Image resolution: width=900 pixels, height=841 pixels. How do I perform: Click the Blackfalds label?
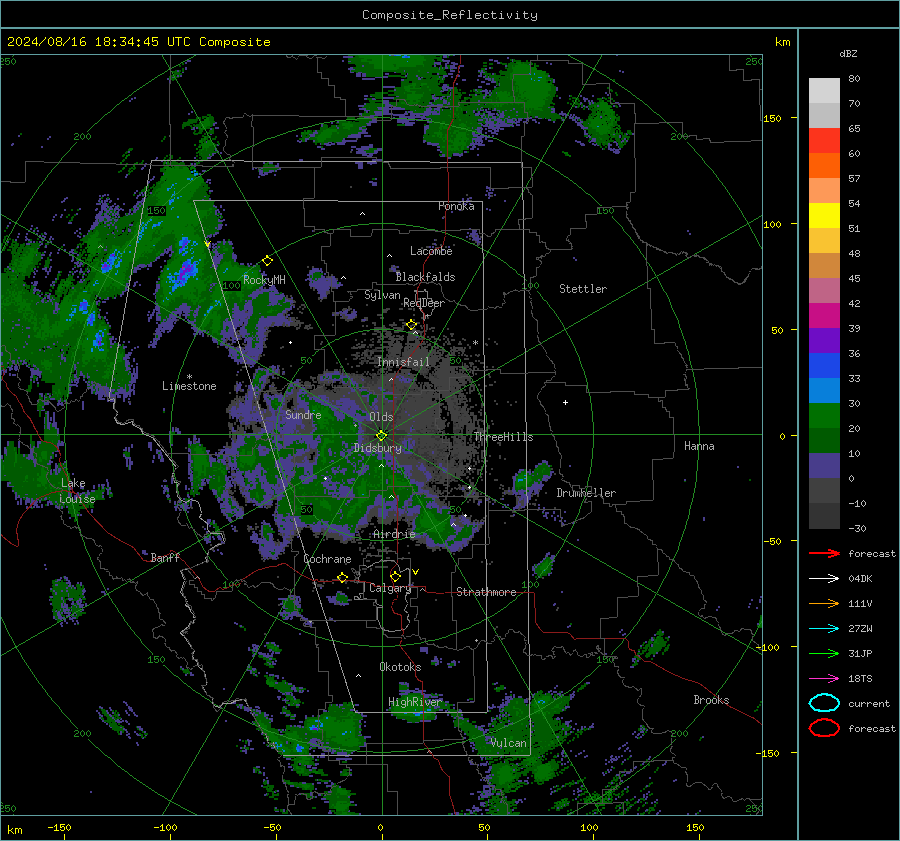(425, 277)
